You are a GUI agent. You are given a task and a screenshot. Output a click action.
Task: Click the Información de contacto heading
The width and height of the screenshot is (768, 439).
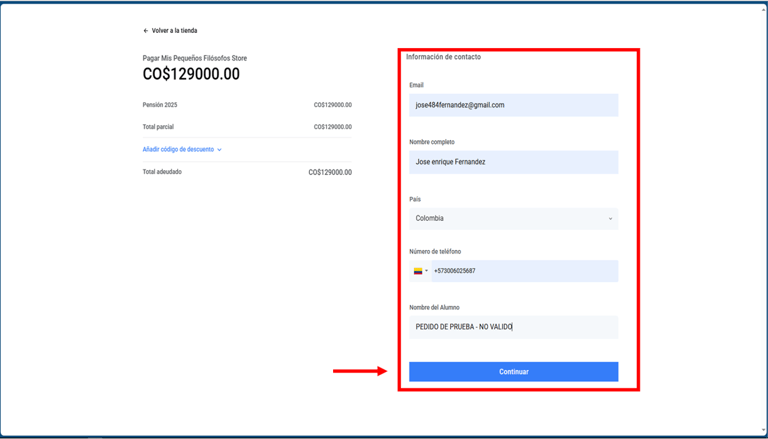pyautogui.click(x=443, y=57)
